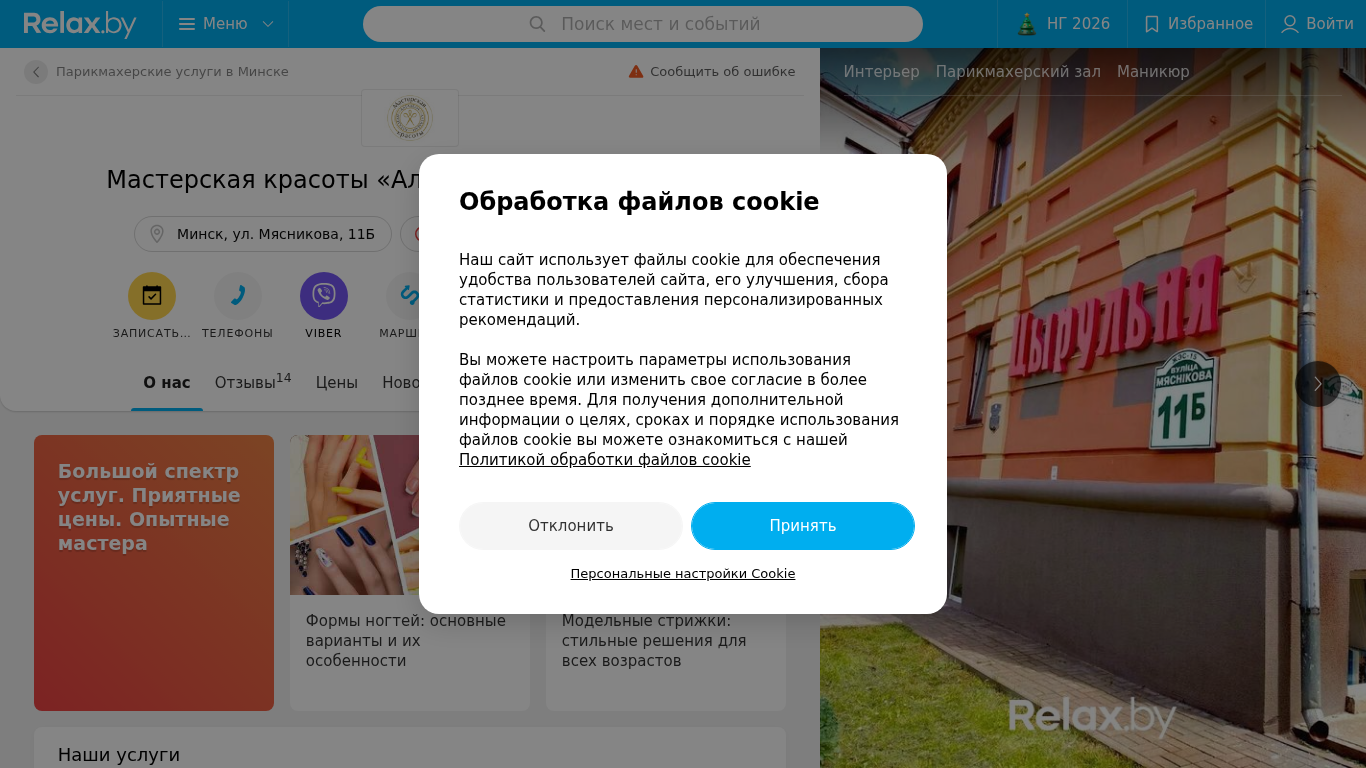Click the Relax.by logo in header

[80, 24]
